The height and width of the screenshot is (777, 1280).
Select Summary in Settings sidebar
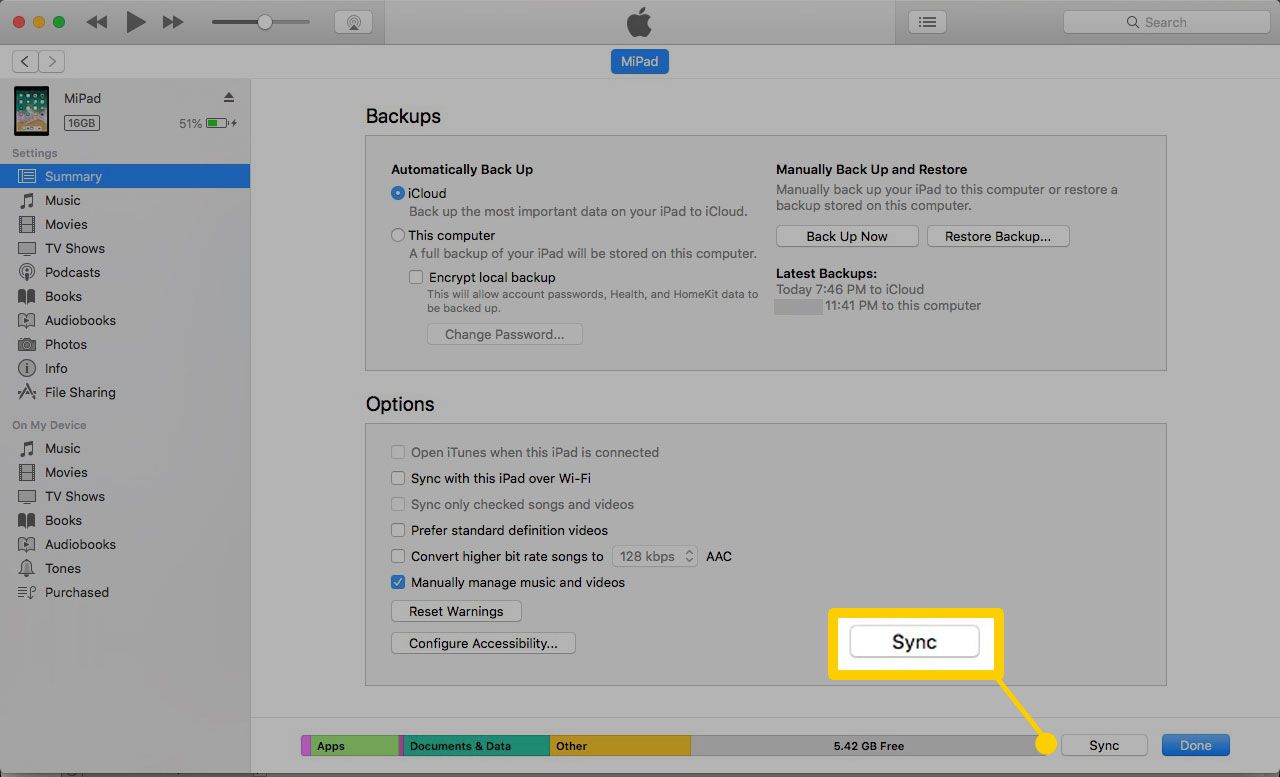[125, 176]
